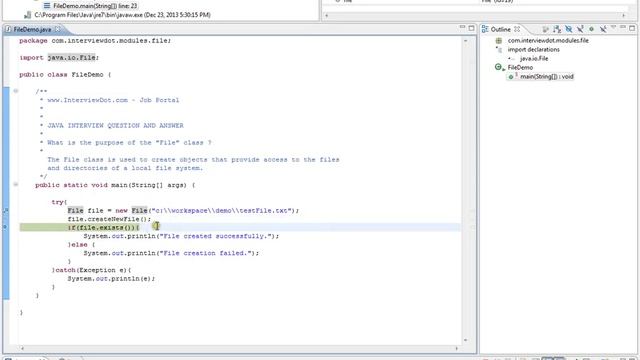Click the stack frame icon beside FileDemo.main

tap(47, 6)
